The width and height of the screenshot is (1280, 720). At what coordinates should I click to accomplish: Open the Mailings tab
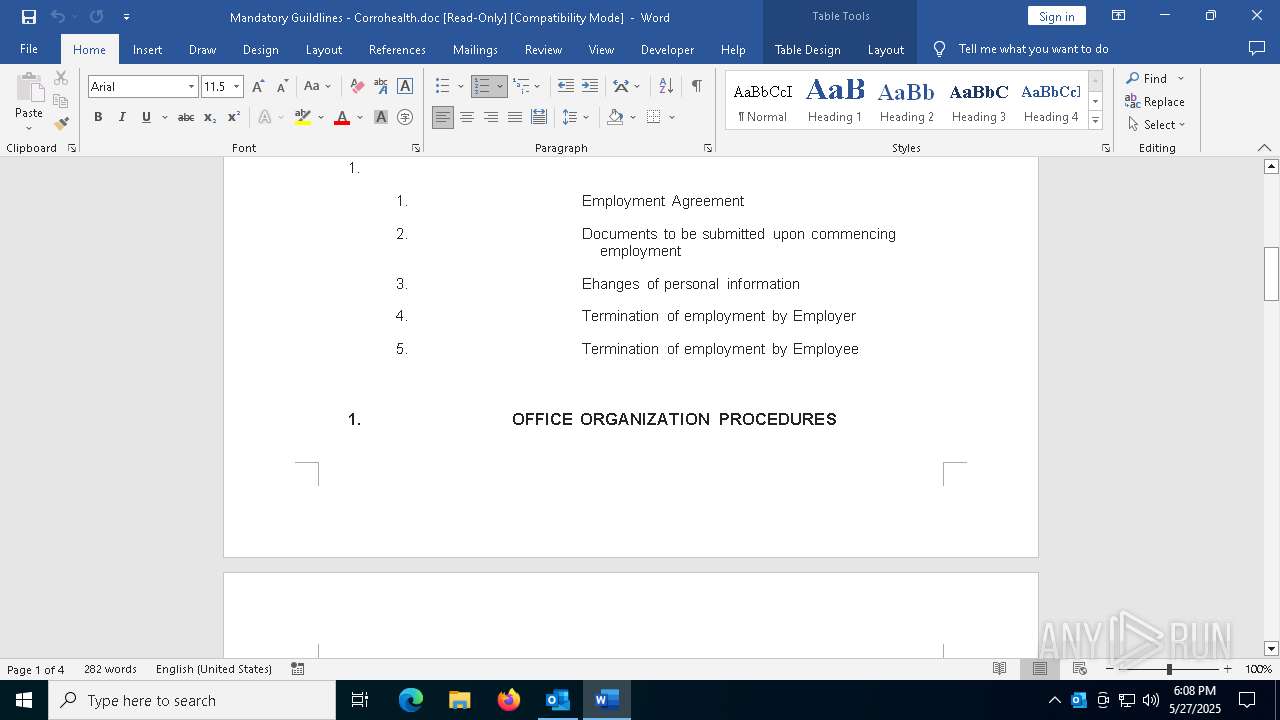(x=475, y=49)
